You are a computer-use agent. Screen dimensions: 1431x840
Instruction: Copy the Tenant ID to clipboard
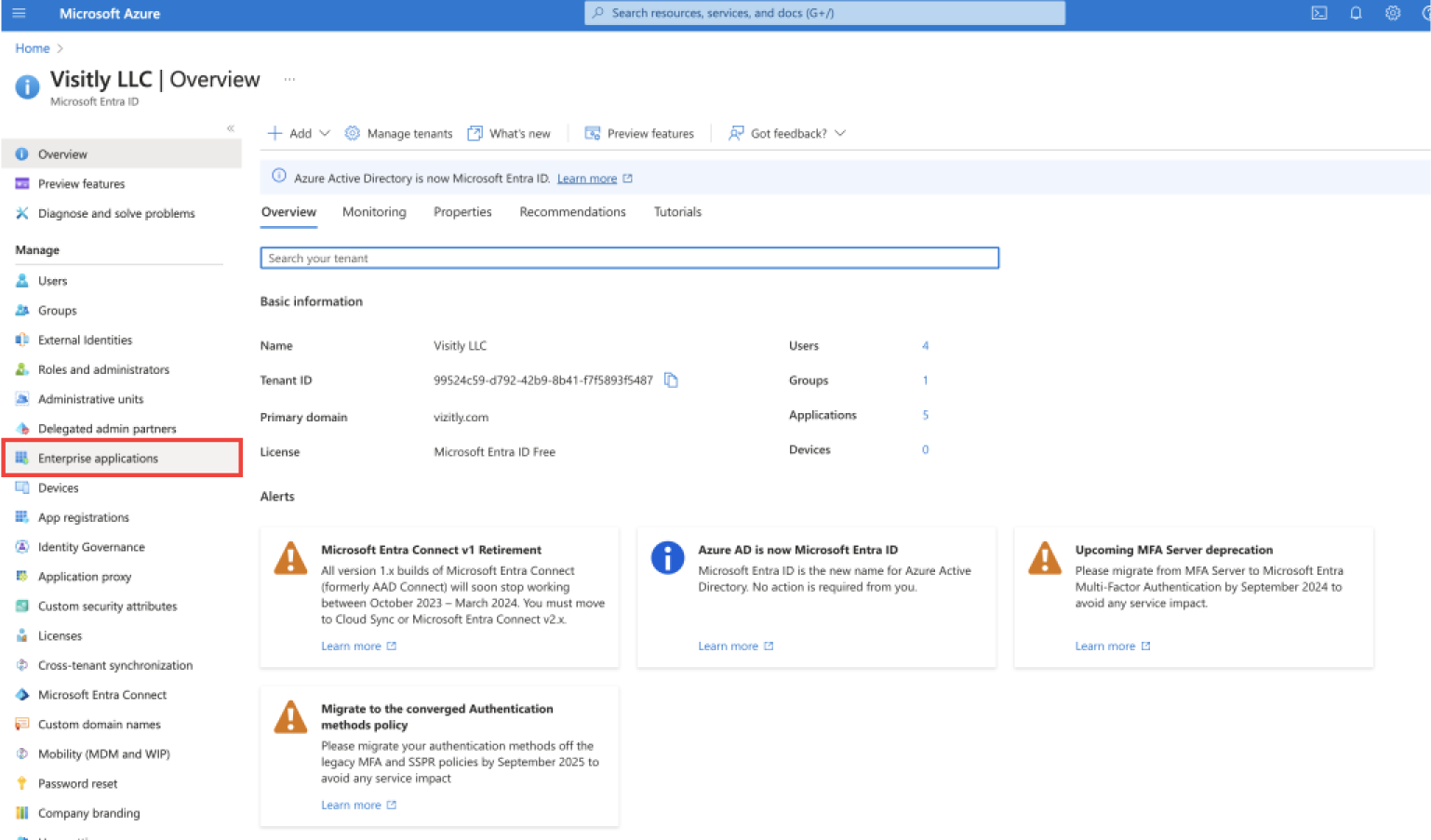tap(671, 380)
